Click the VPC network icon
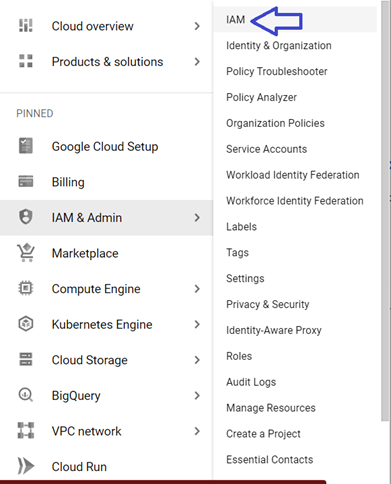Screen dimensions: 391x484 click(26, 431)
